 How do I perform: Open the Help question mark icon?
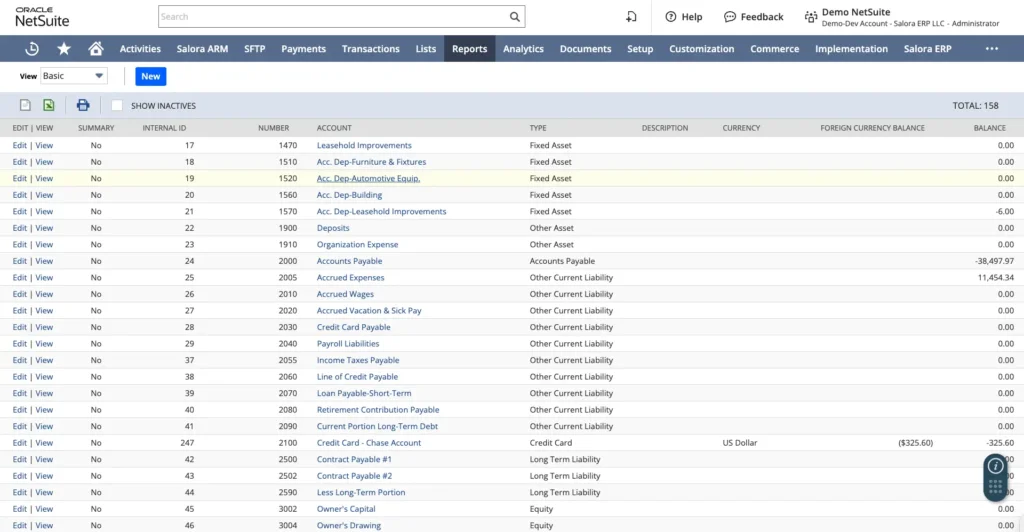point(683,17)
